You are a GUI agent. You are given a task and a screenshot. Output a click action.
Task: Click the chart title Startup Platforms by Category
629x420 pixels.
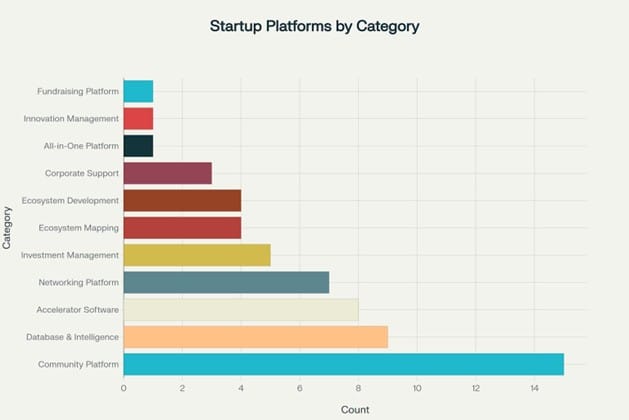pyautogui.click(x=314, y=26)
